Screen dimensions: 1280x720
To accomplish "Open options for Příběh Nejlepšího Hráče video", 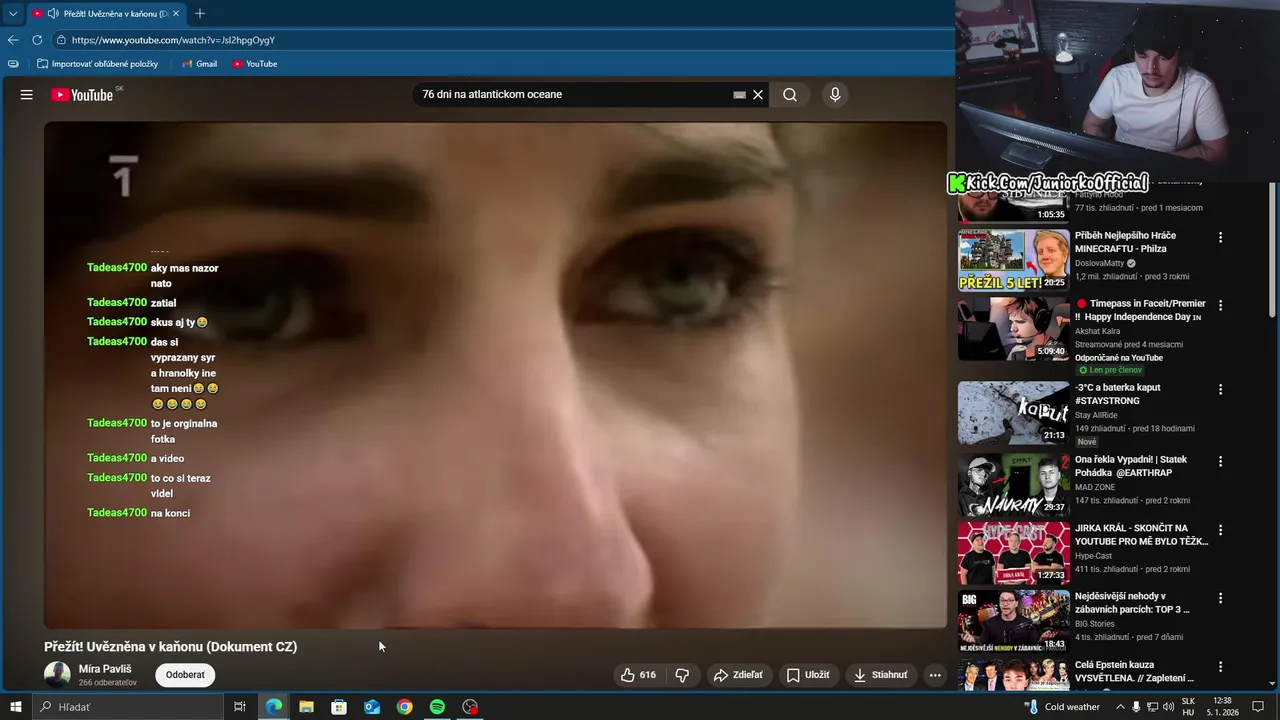I will click(1220, 238).
